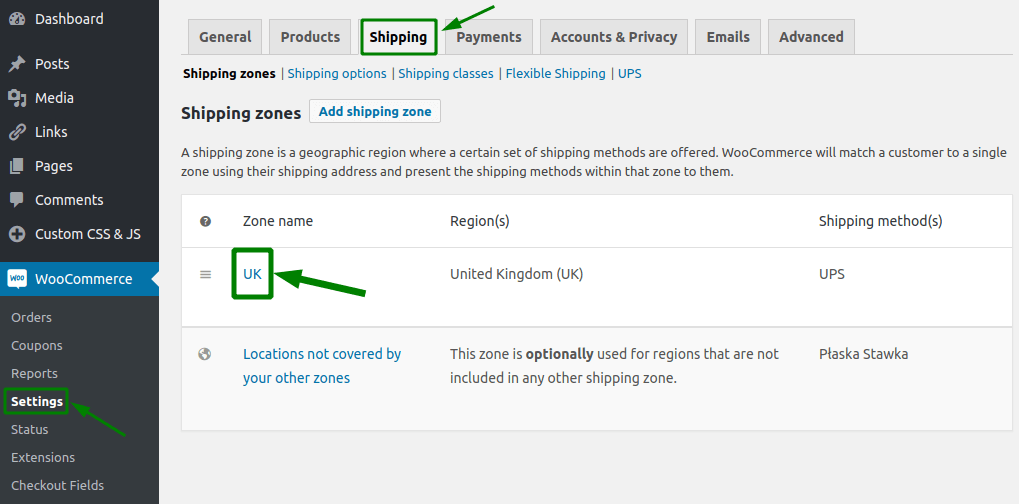Click the Pages document icon
This screenshot has width=1019, height=504.
click(17, 166)
